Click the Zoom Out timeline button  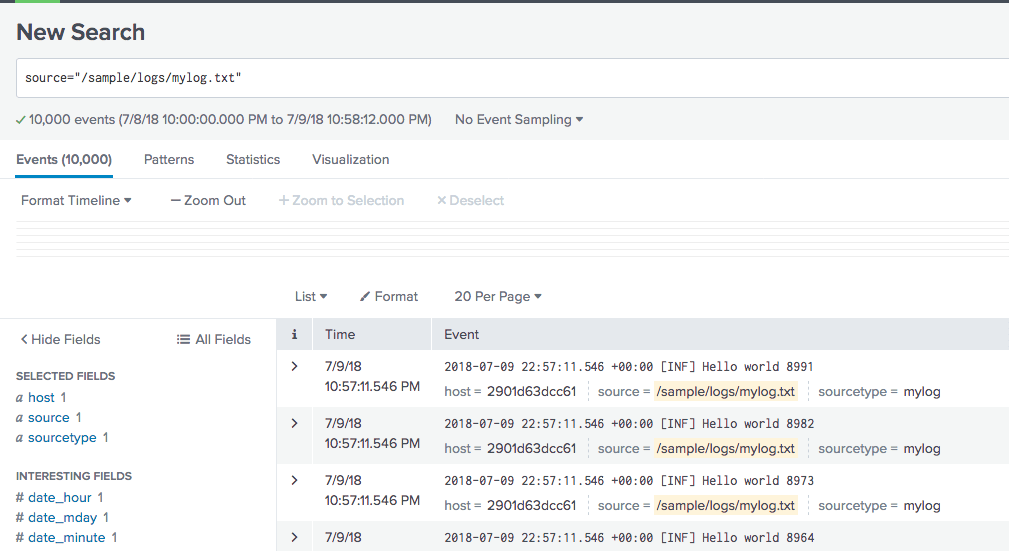click(208, 201)
